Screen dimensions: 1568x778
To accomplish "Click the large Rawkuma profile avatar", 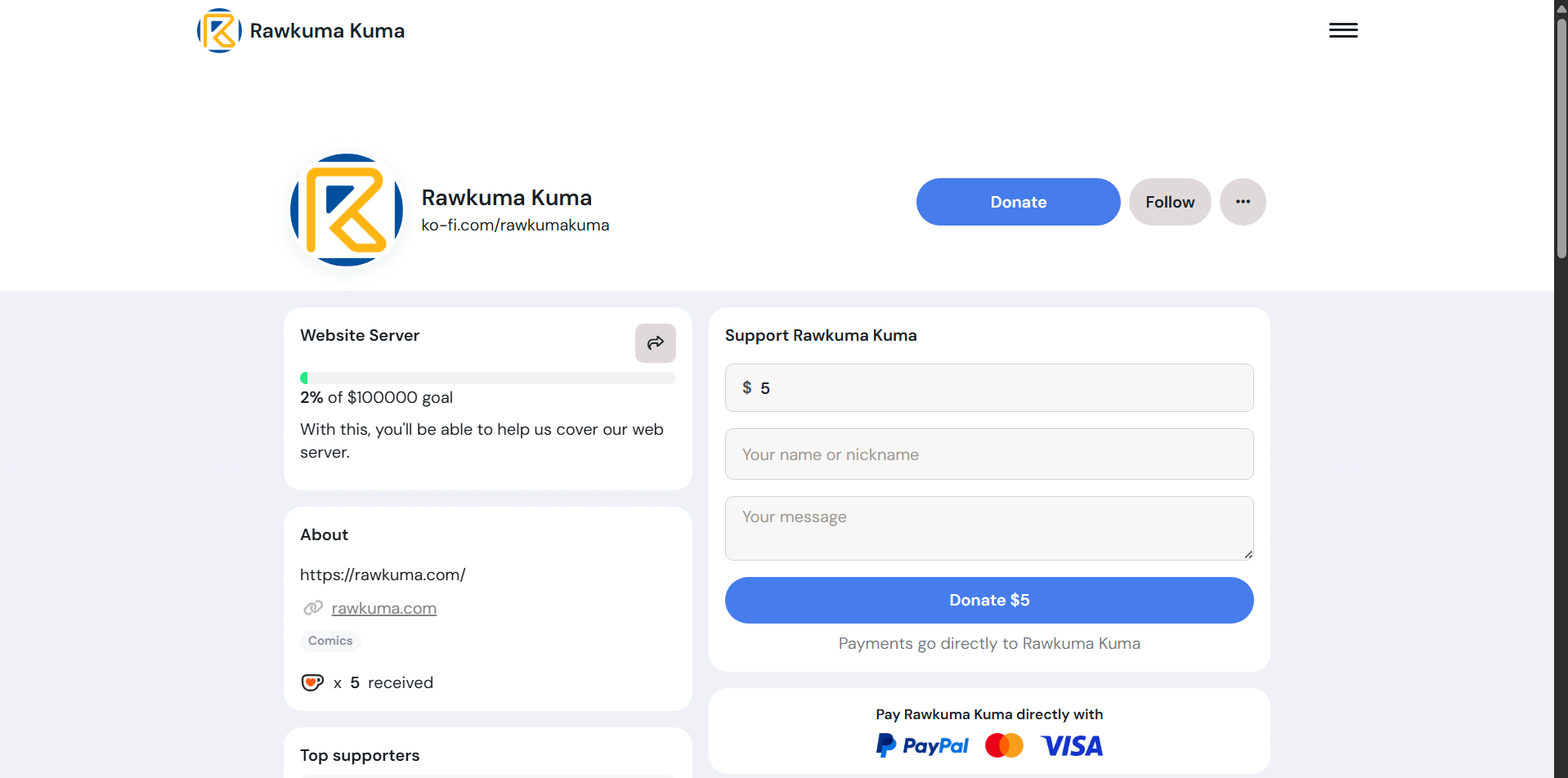I will 347,210.
